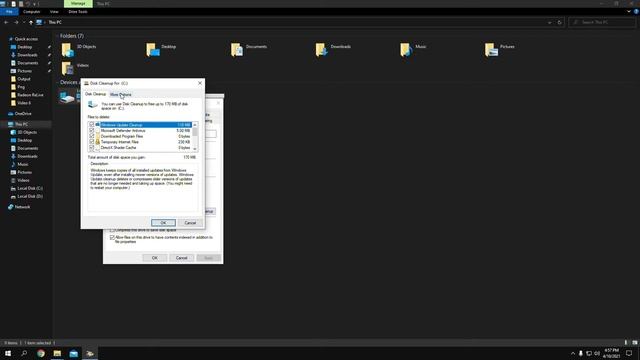Open File Explorer taskbar icon
The width and height of the screenshot is (640, 360).
click(57, 353)
